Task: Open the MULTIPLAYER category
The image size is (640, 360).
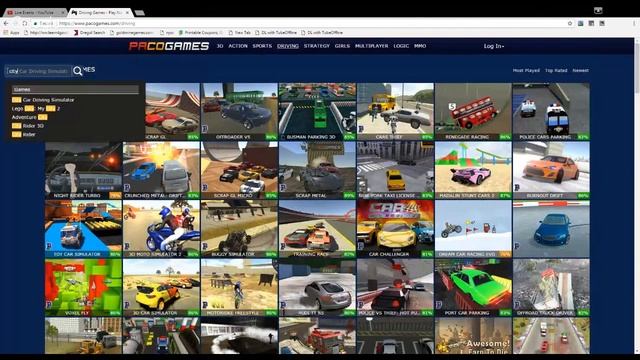Action: click(371, 46)
